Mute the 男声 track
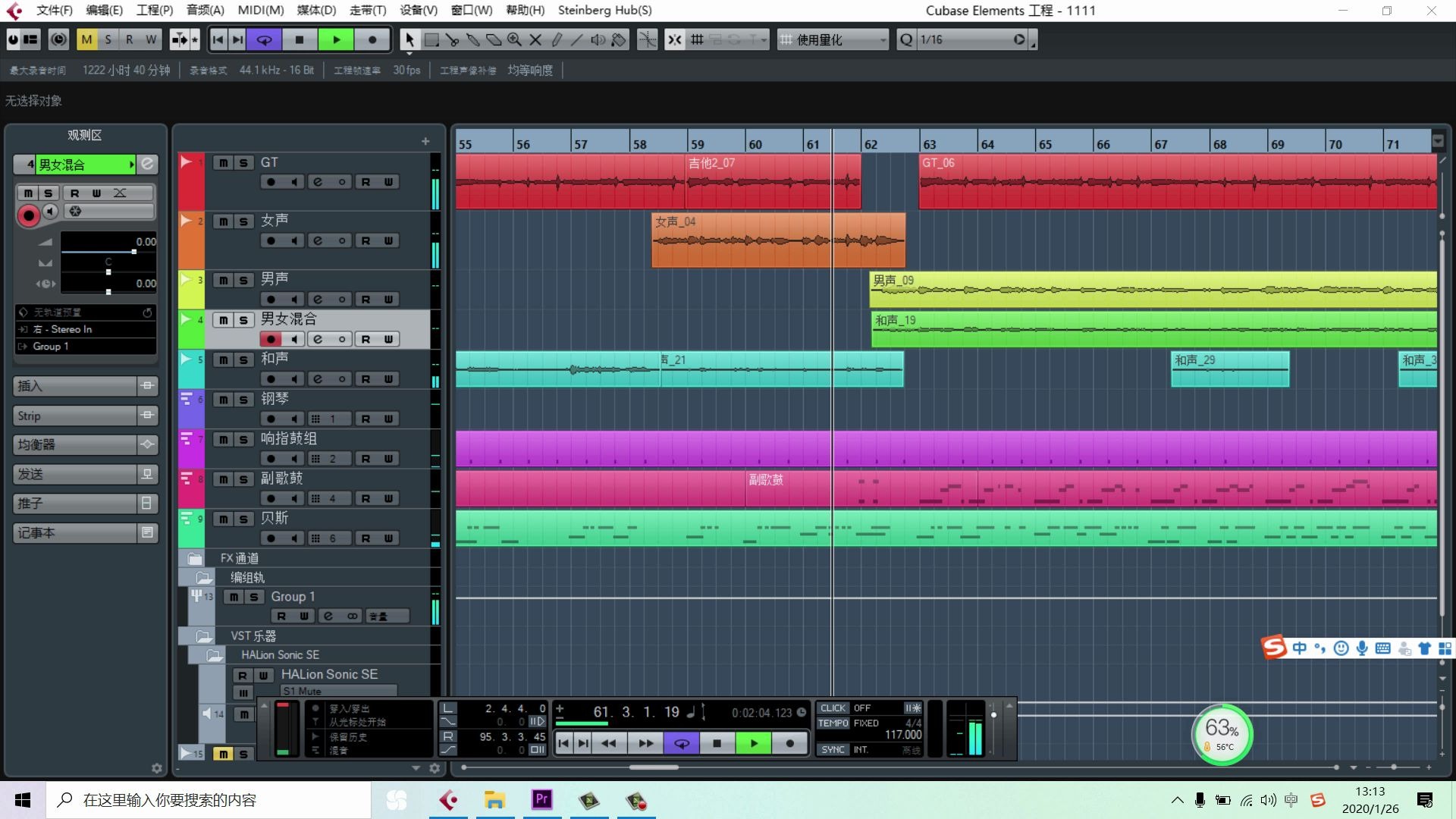 click(223, 281)
